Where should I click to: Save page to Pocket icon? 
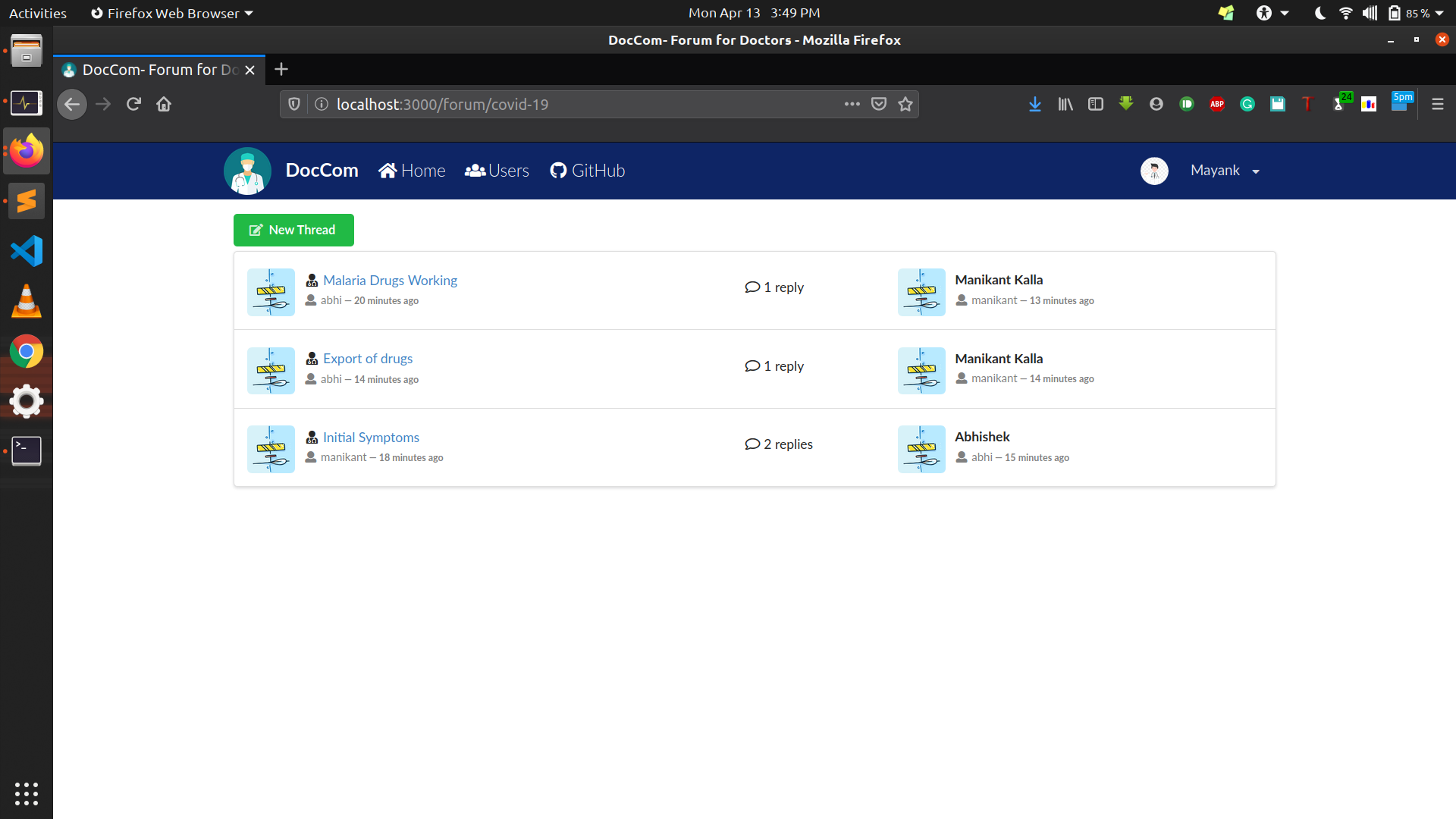879,105
